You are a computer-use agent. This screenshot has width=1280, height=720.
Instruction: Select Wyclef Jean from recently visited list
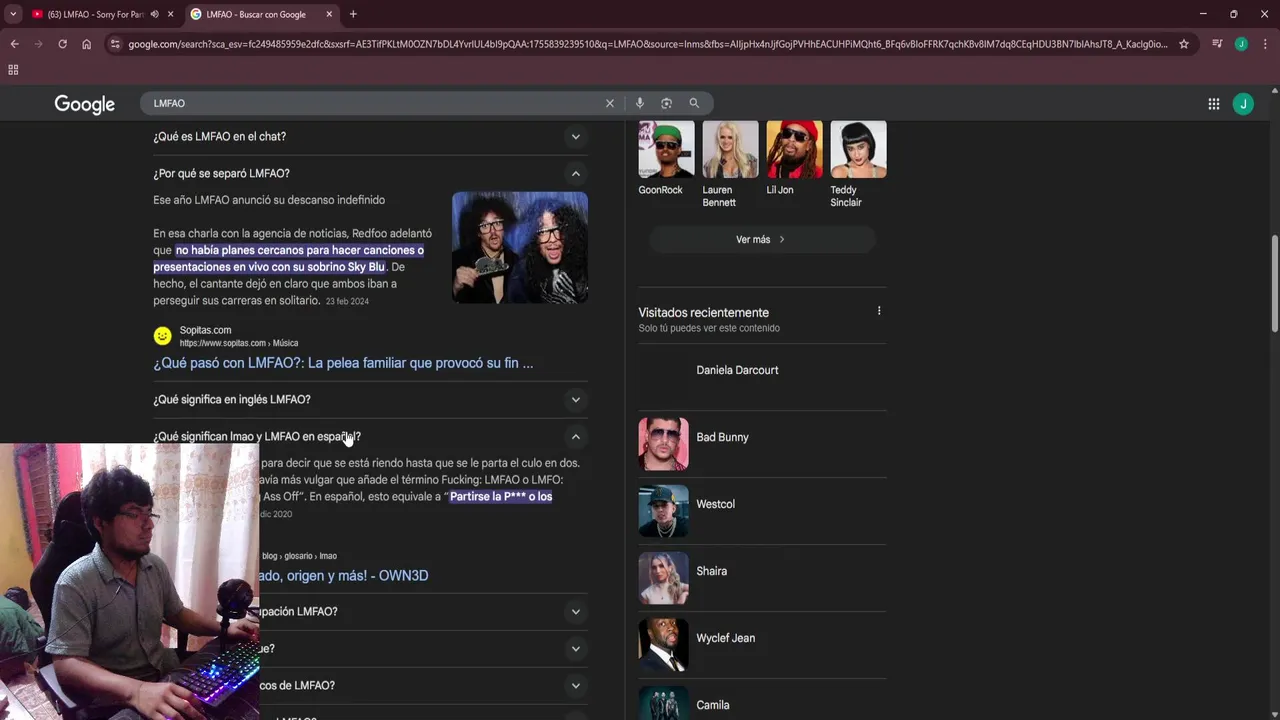pos(725,638)
